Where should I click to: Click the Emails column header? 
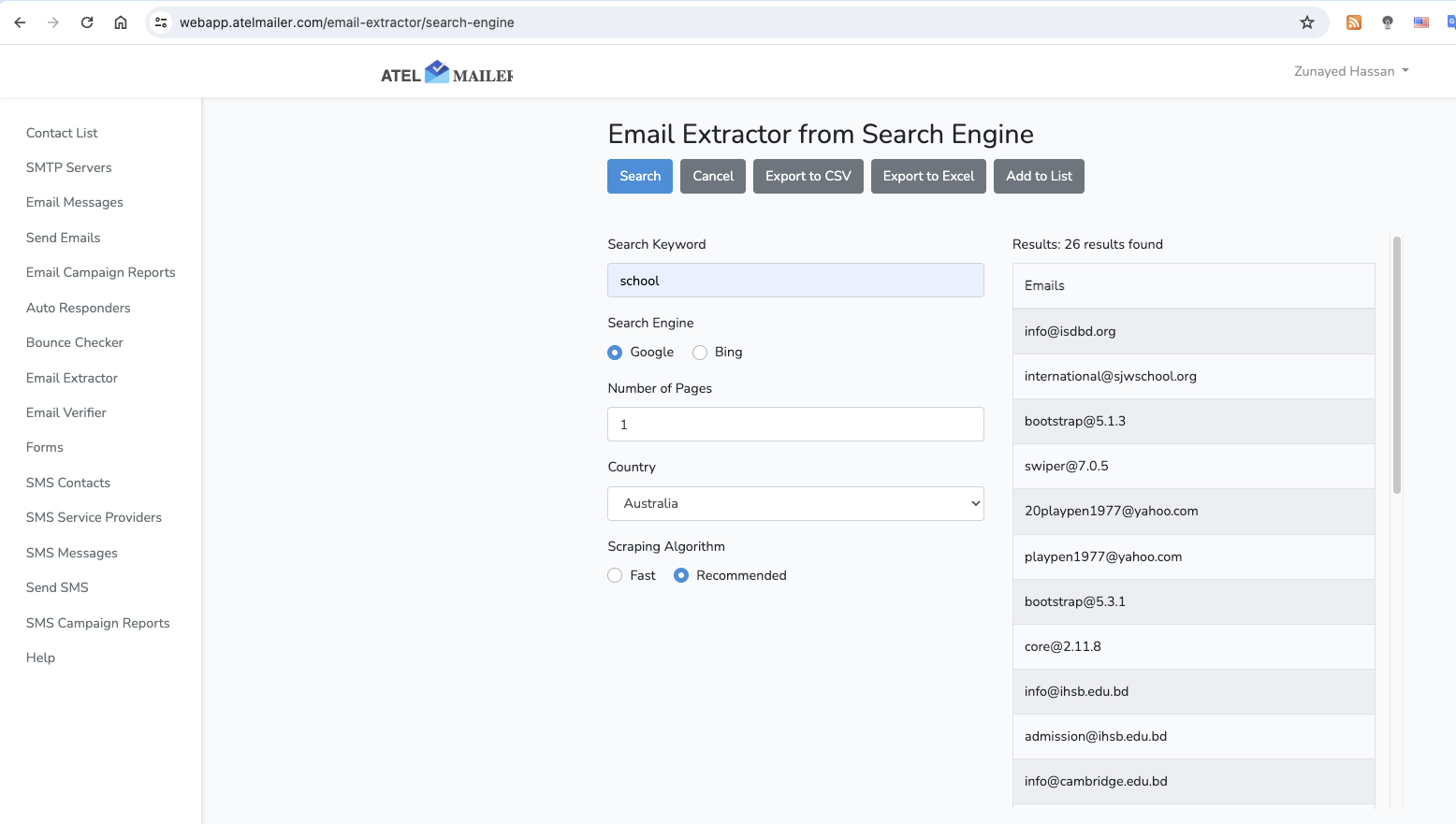1193,285
